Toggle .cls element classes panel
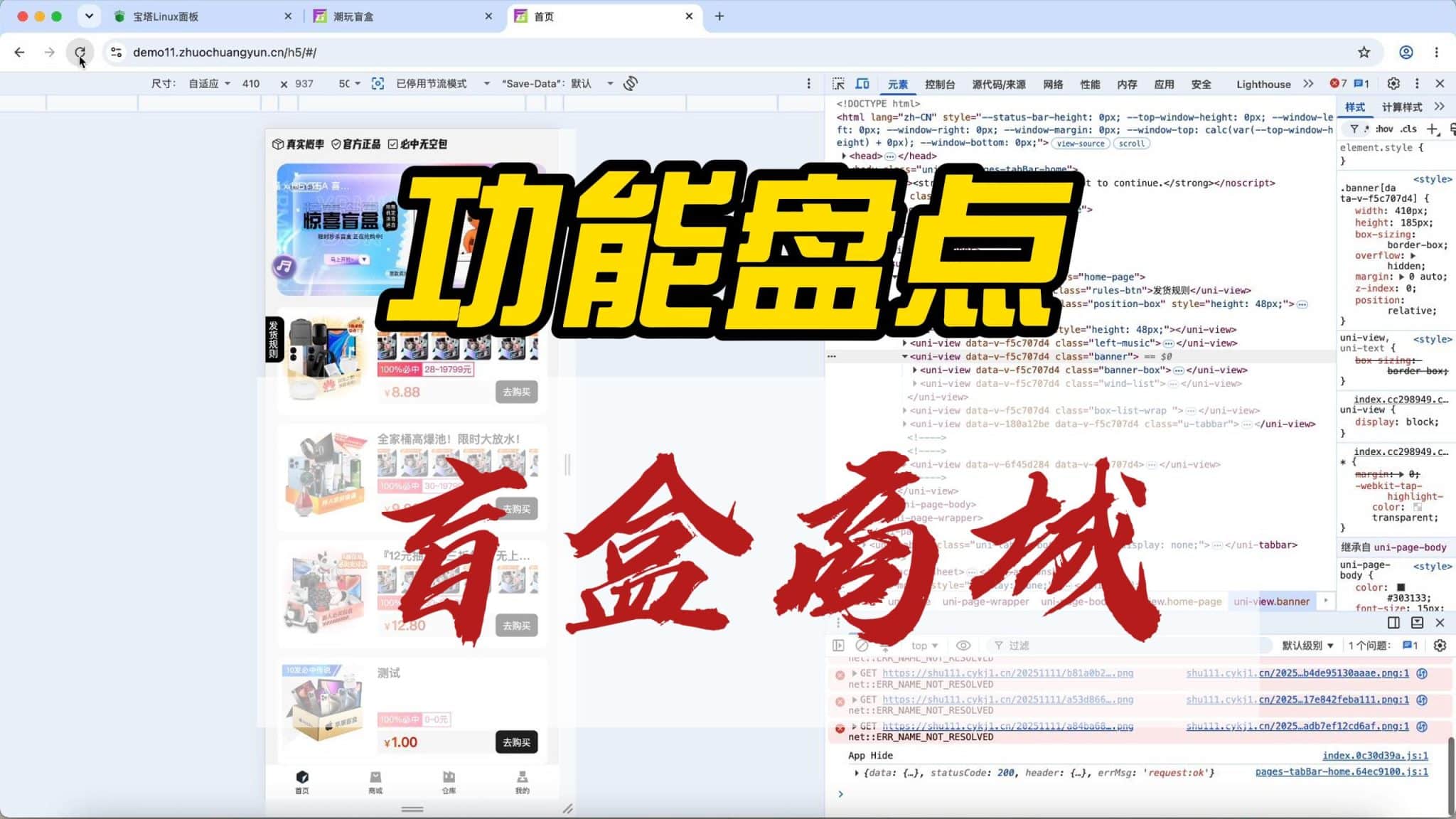Viewport: 1456px width, 819px height. point(1408,129)
